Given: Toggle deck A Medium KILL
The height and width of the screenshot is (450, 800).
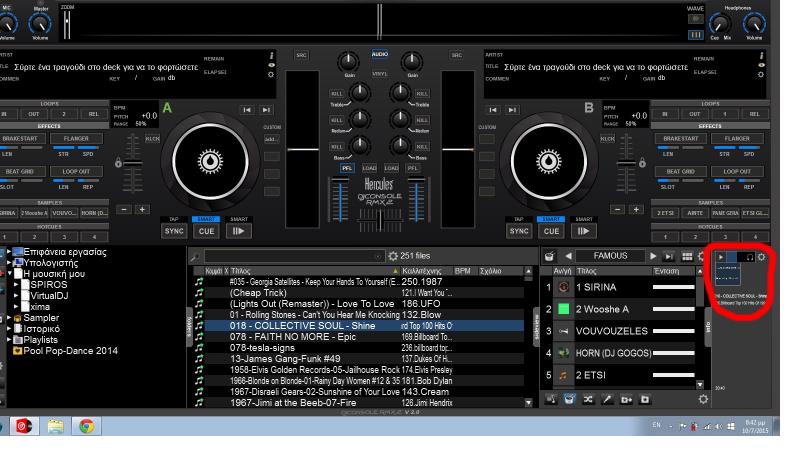Looking at the screenshot, I should tap(337, 120).
